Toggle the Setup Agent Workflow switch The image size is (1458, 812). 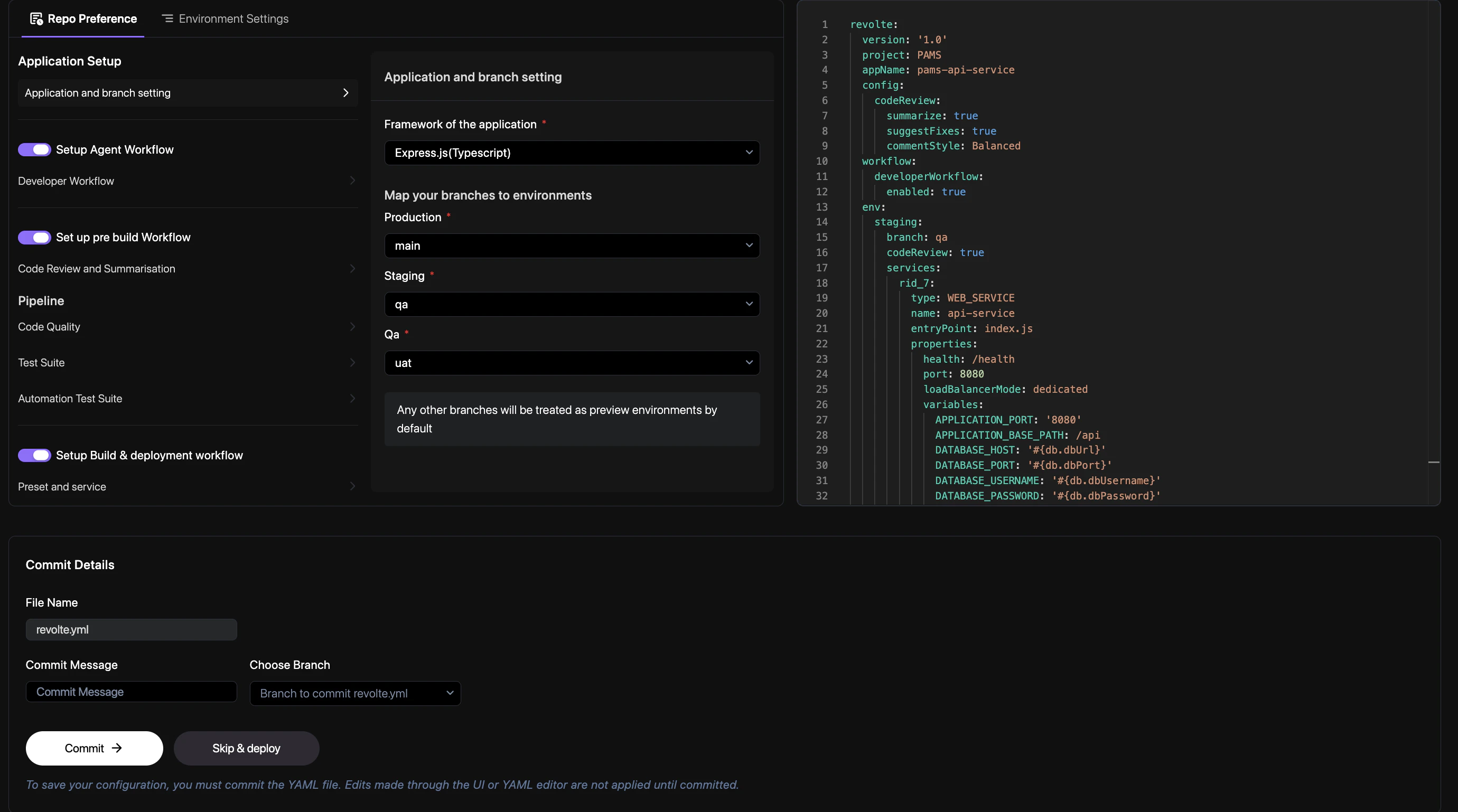[34, 149]
